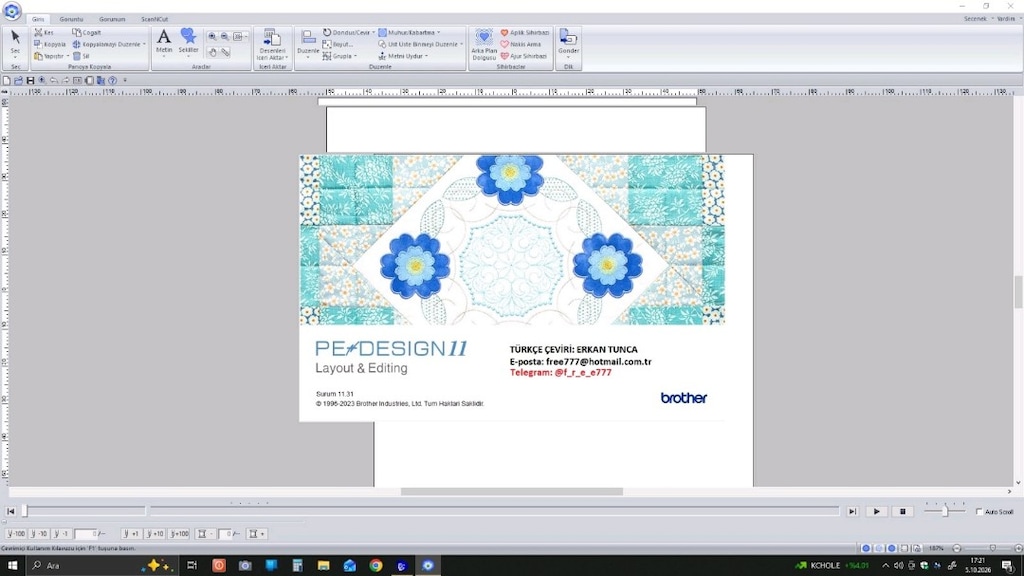Click the simulation speed slider
This screenshot has width=1024, height=576.
click(x=944, y=511)
